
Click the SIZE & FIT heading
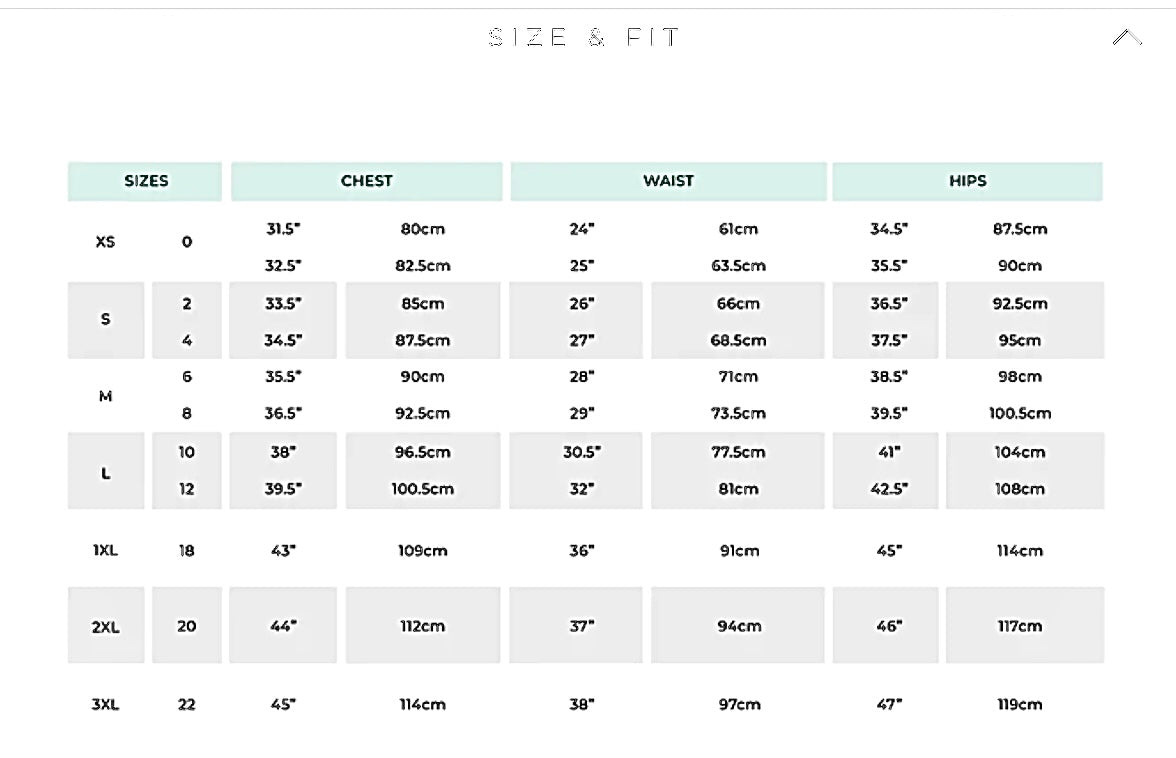[x=585, y=38]
